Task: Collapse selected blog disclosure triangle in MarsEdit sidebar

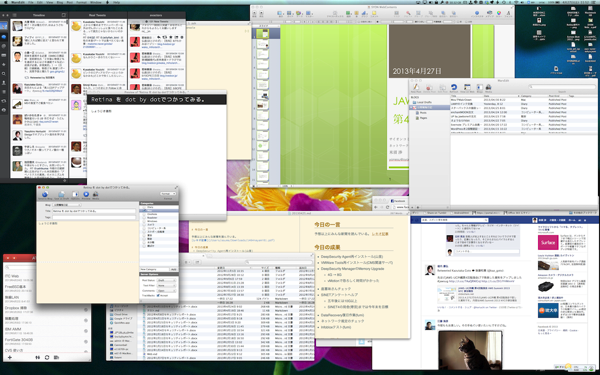Action: coord(412,108)
